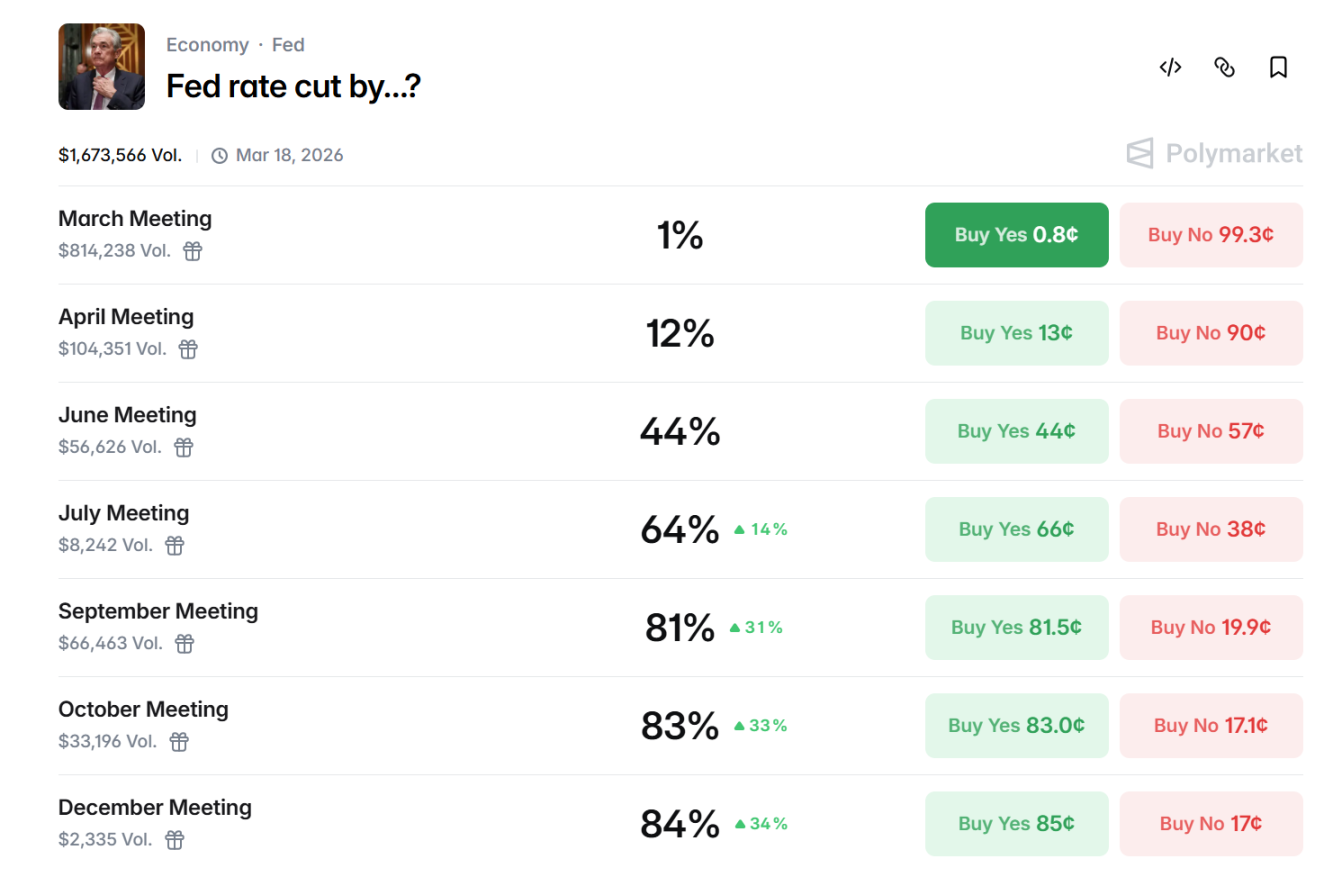
Task: Choose Buy No 38¢ for July
Action: pyautogui.click(x=1210, y=529)
